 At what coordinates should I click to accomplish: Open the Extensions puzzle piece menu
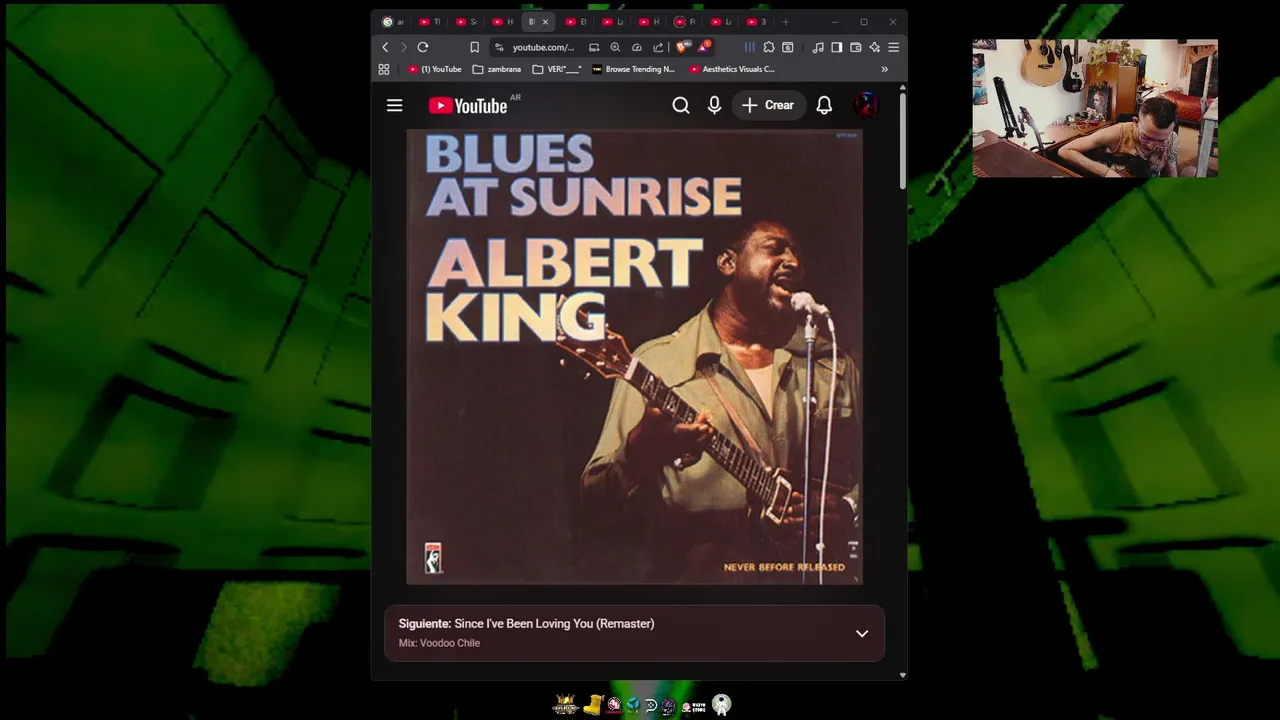(x=768, y=47)
